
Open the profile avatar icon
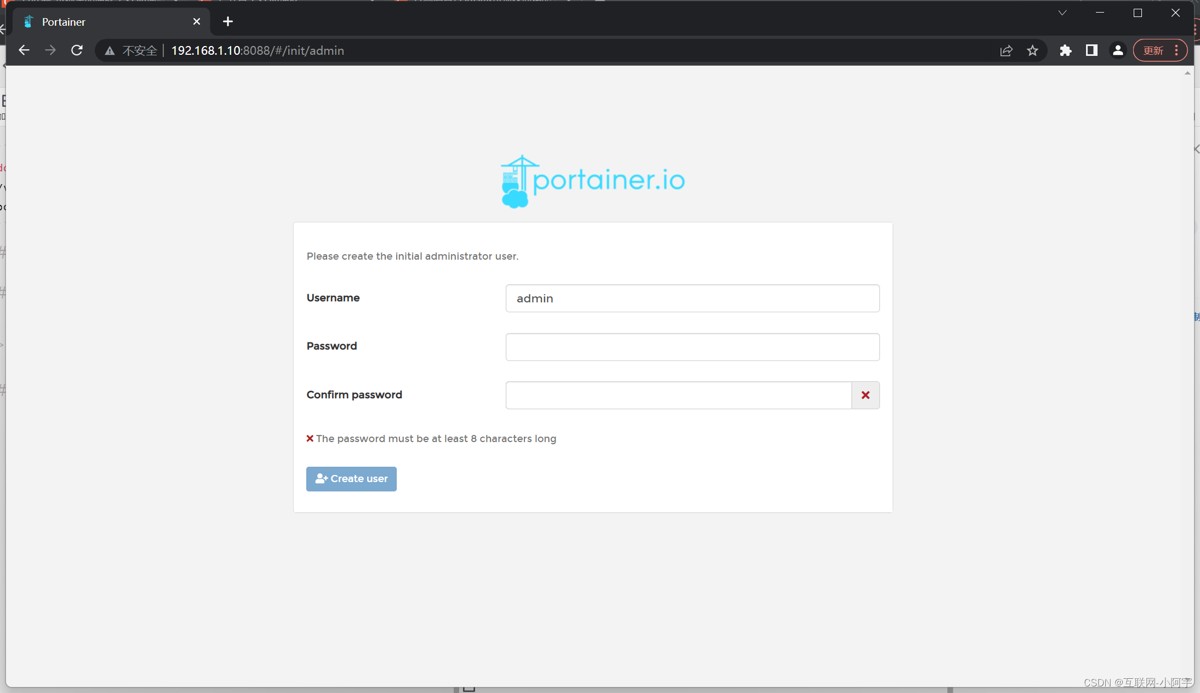point(1118,51)
